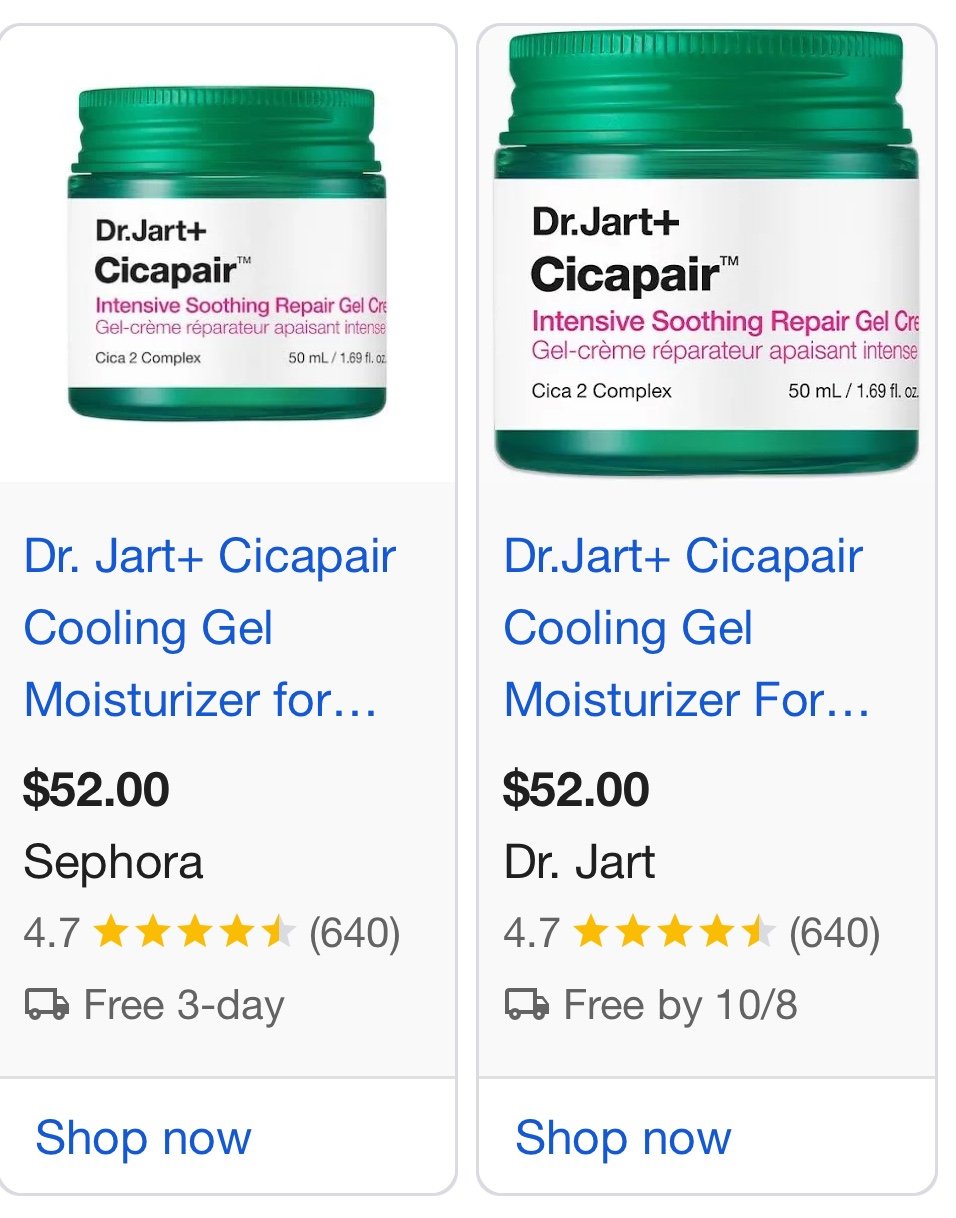Image resolution: width=956 pixels, height=1218 pixels.
Task: Click the star rating in Dr. Jart card
Action: [x=674, y=933]
